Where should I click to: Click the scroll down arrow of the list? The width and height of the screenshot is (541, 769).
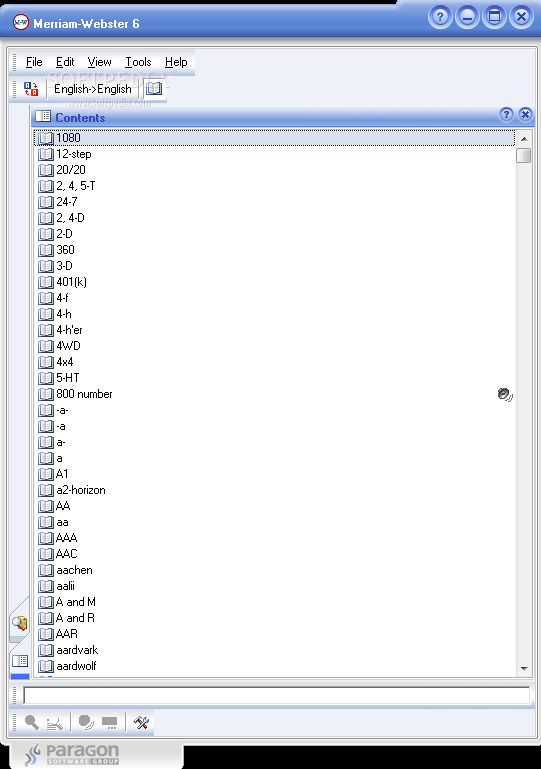[524, 668]
